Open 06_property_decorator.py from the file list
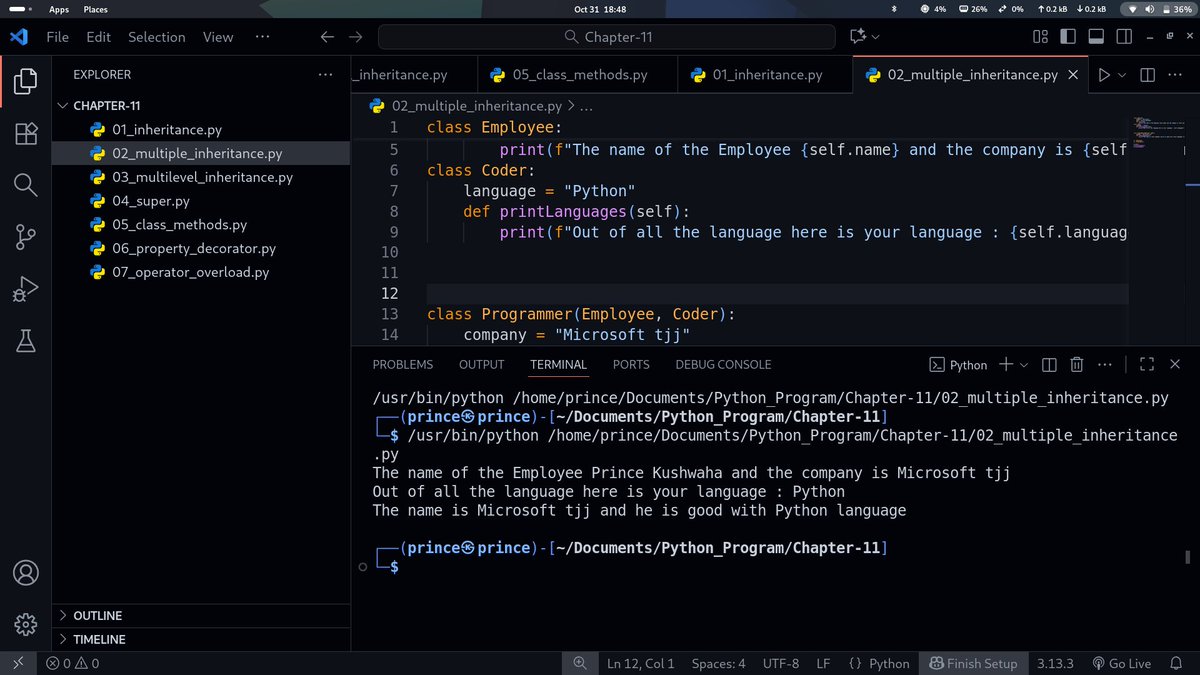The height and width of the screenshot is (675, 1200). point(200,248)
